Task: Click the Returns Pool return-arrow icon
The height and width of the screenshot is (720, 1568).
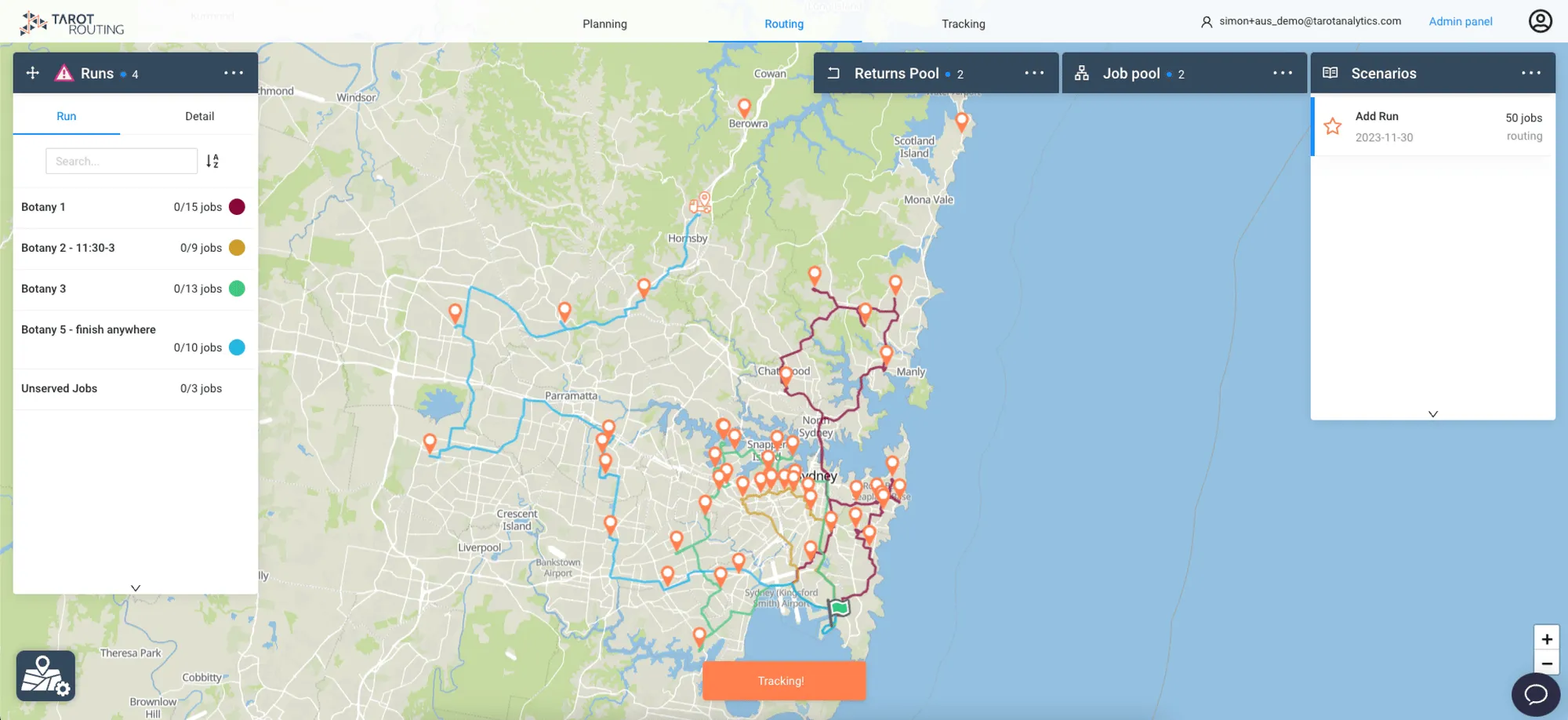Action: point(834,73)
